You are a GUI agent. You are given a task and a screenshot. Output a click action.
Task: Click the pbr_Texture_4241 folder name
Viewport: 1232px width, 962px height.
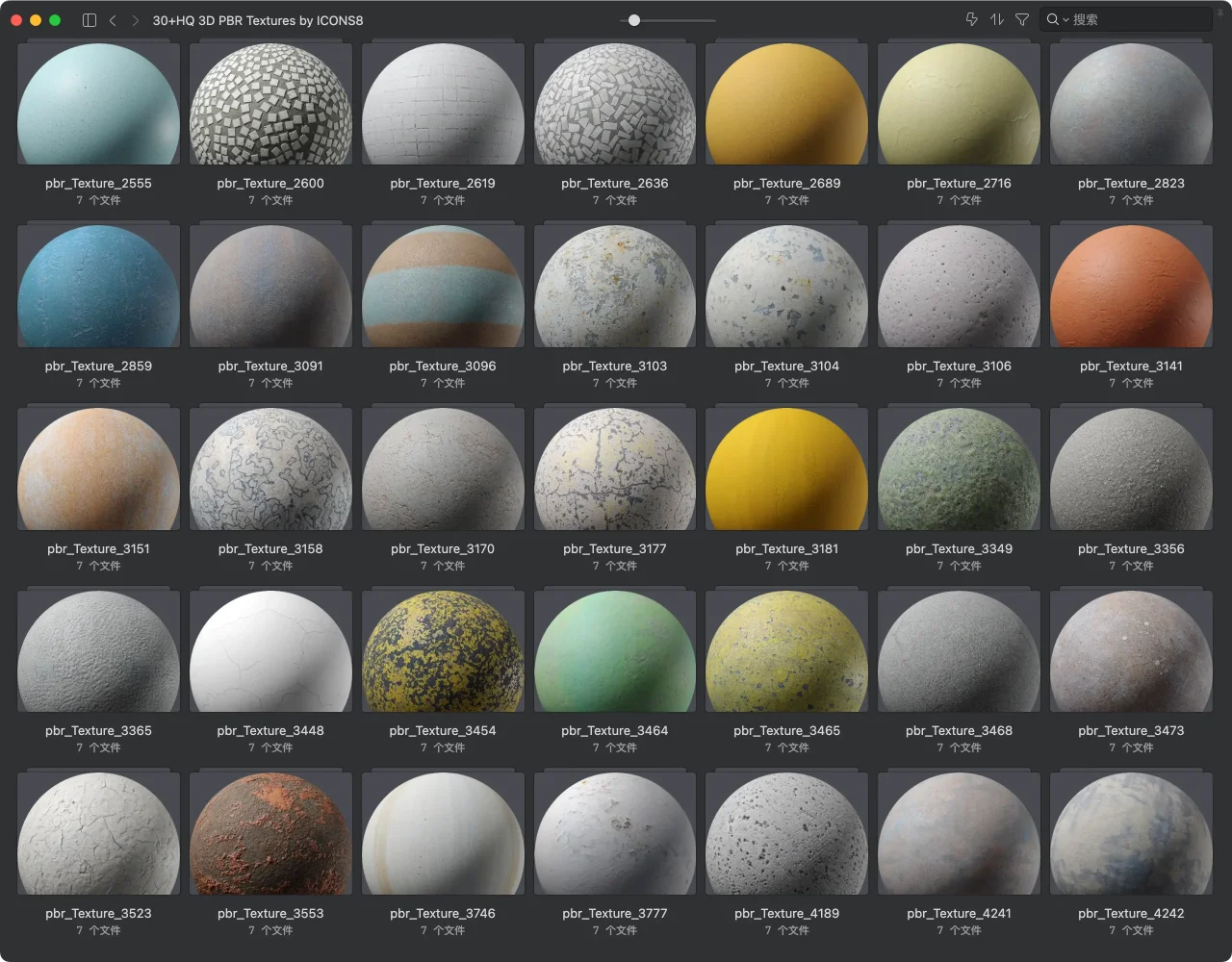pos(959,913)
